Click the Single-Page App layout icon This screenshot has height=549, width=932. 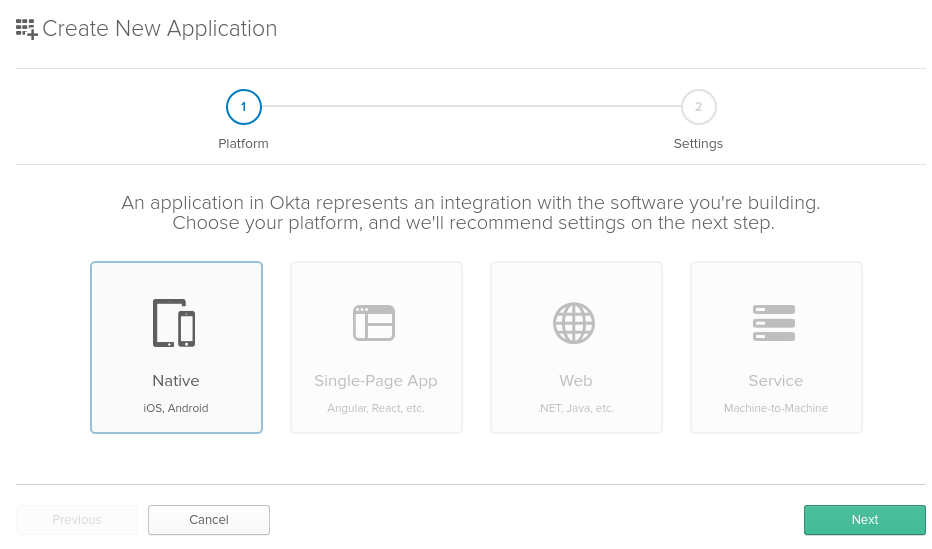click(x=374, y=323)
